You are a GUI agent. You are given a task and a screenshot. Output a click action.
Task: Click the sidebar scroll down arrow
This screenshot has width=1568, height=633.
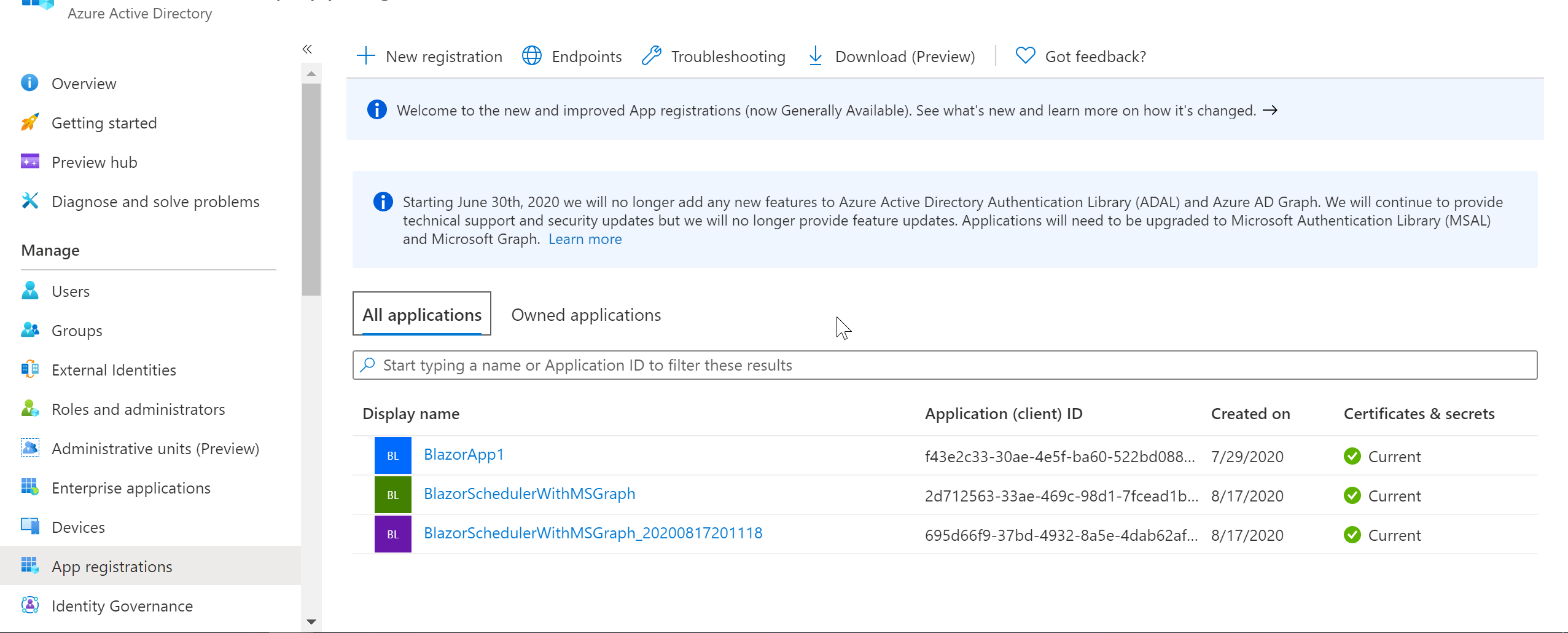pyautogui.click(x=311, y=622)
